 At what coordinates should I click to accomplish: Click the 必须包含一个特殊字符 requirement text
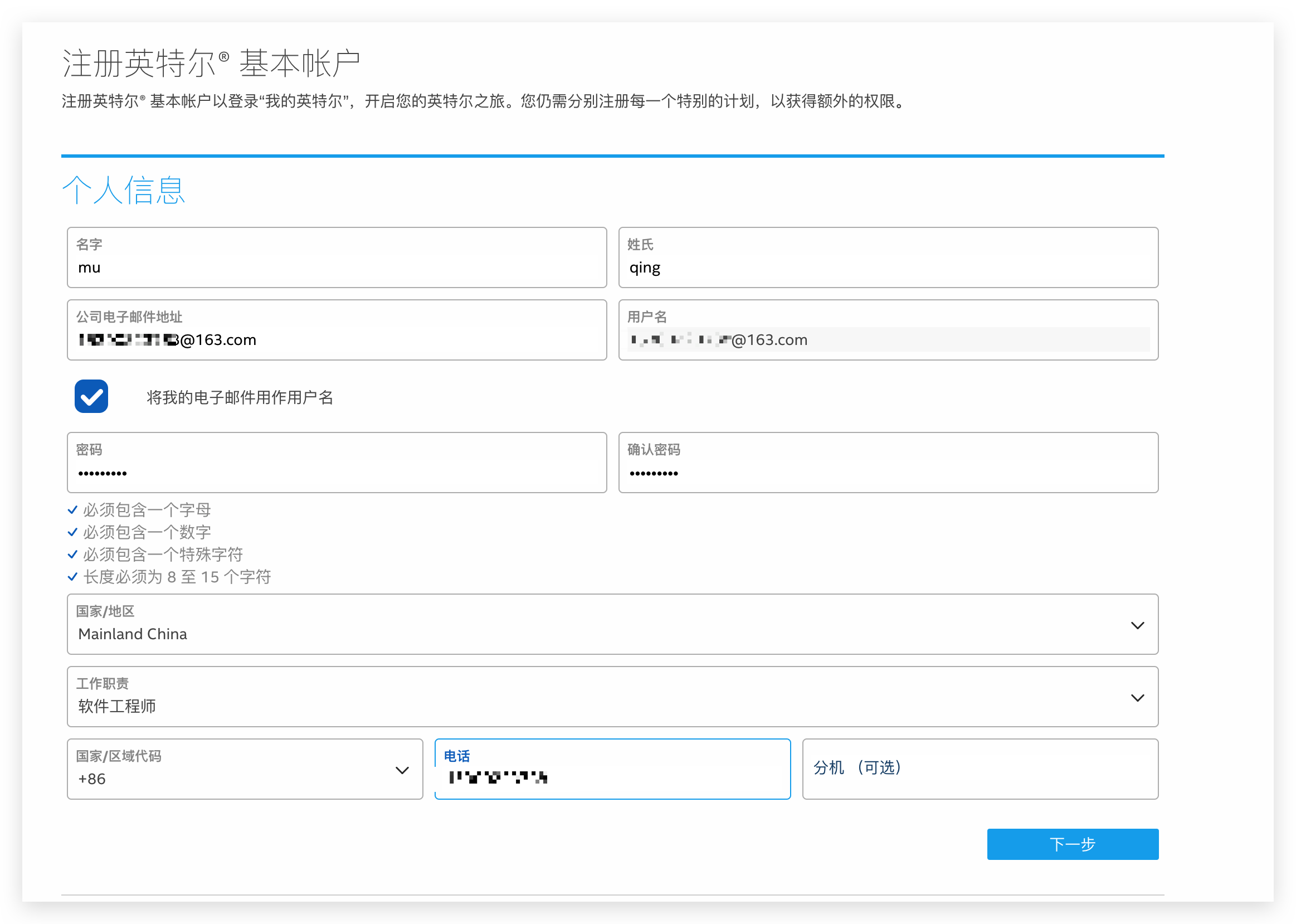(163, 554)
